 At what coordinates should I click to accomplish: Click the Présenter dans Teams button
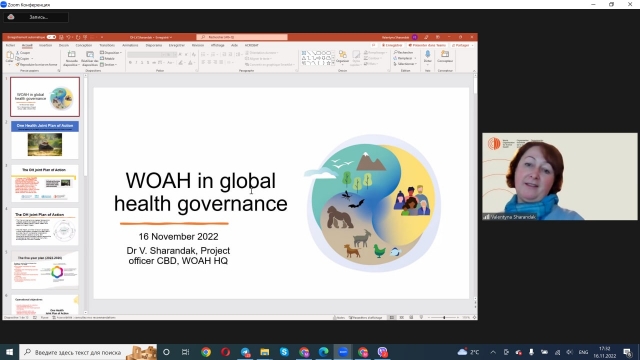coord(427,45)
